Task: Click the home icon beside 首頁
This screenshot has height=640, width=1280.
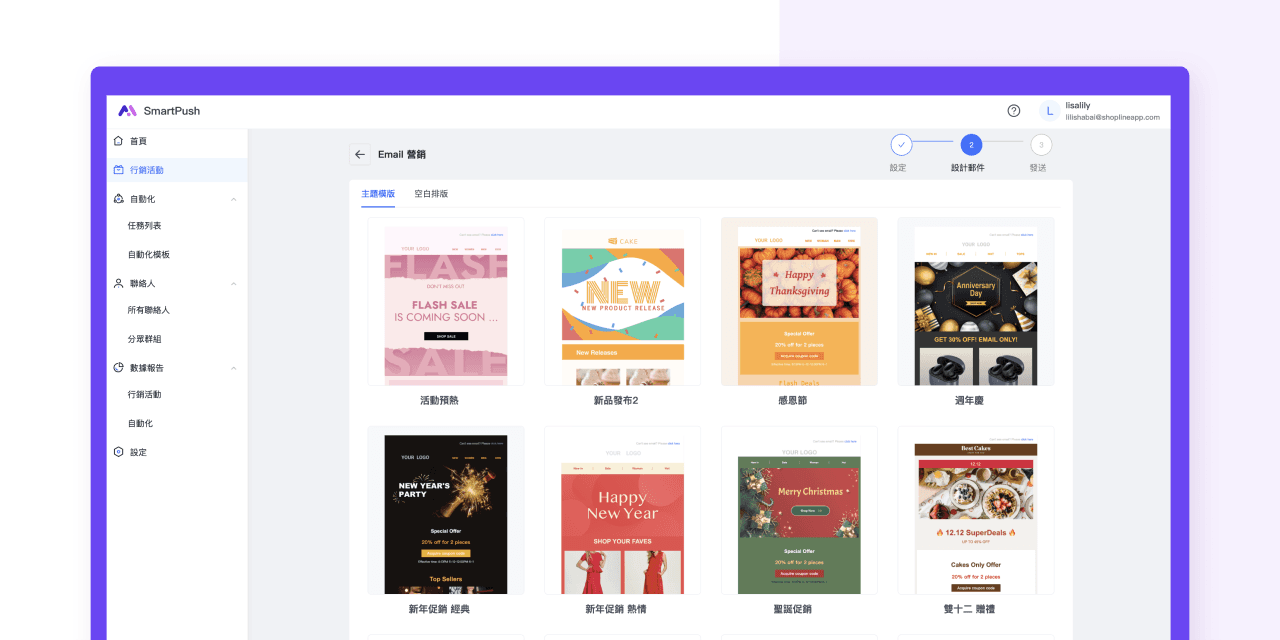Action: click(119, 141)
